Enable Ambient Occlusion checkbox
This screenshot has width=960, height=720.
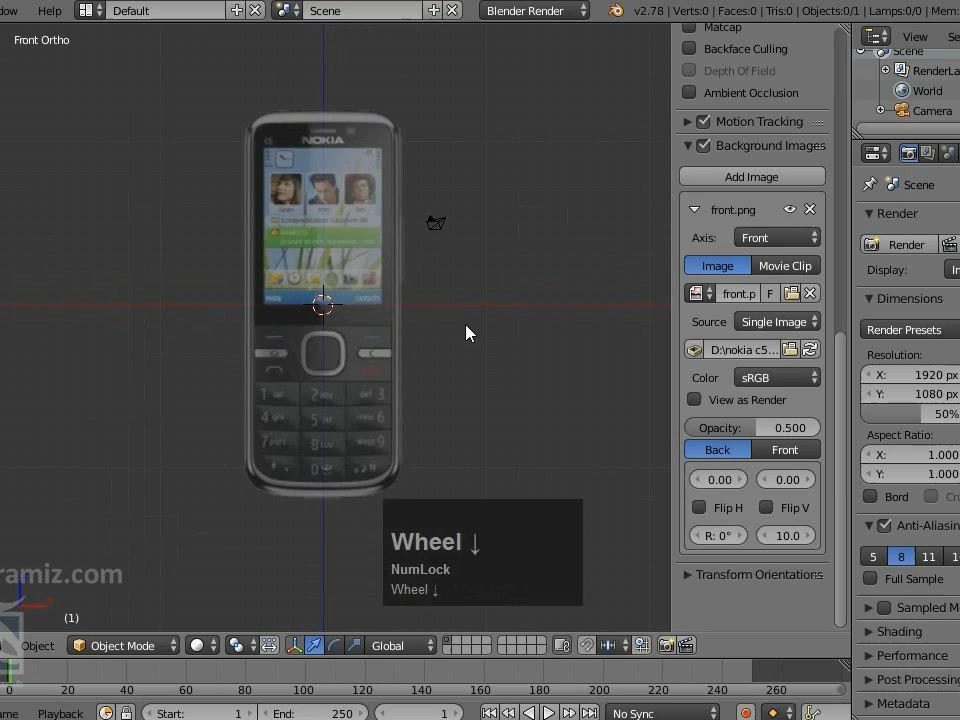coord(689,92)
